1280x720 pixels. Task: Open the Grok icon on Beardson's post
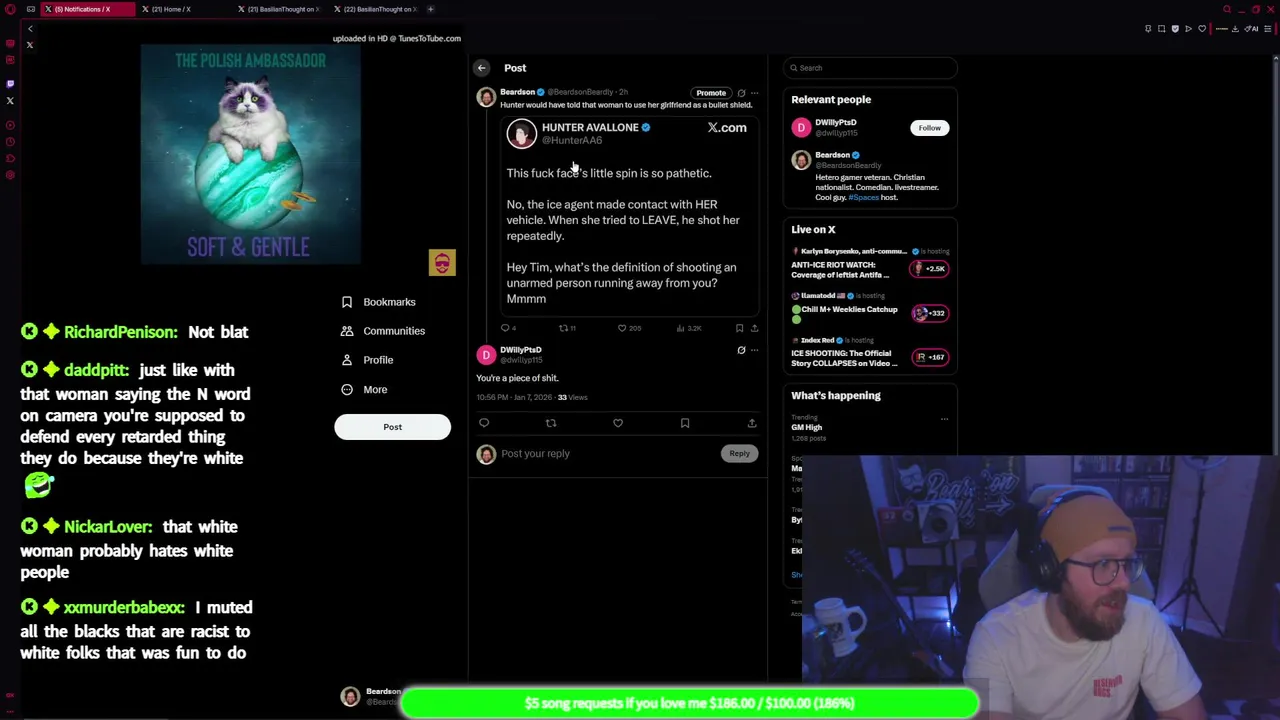click(741, 93)
